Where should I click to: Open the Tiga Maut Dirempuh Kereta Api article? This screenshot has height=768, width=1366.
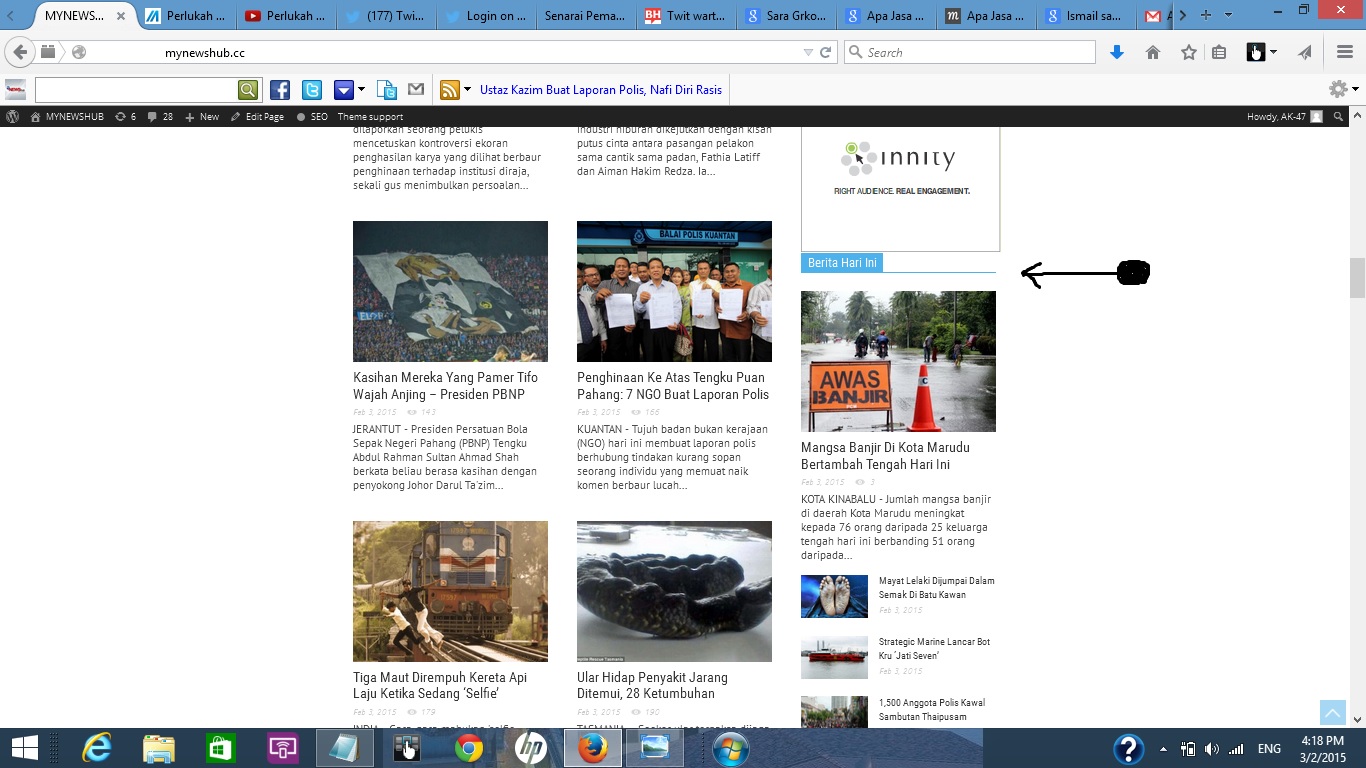click(440, 685)
